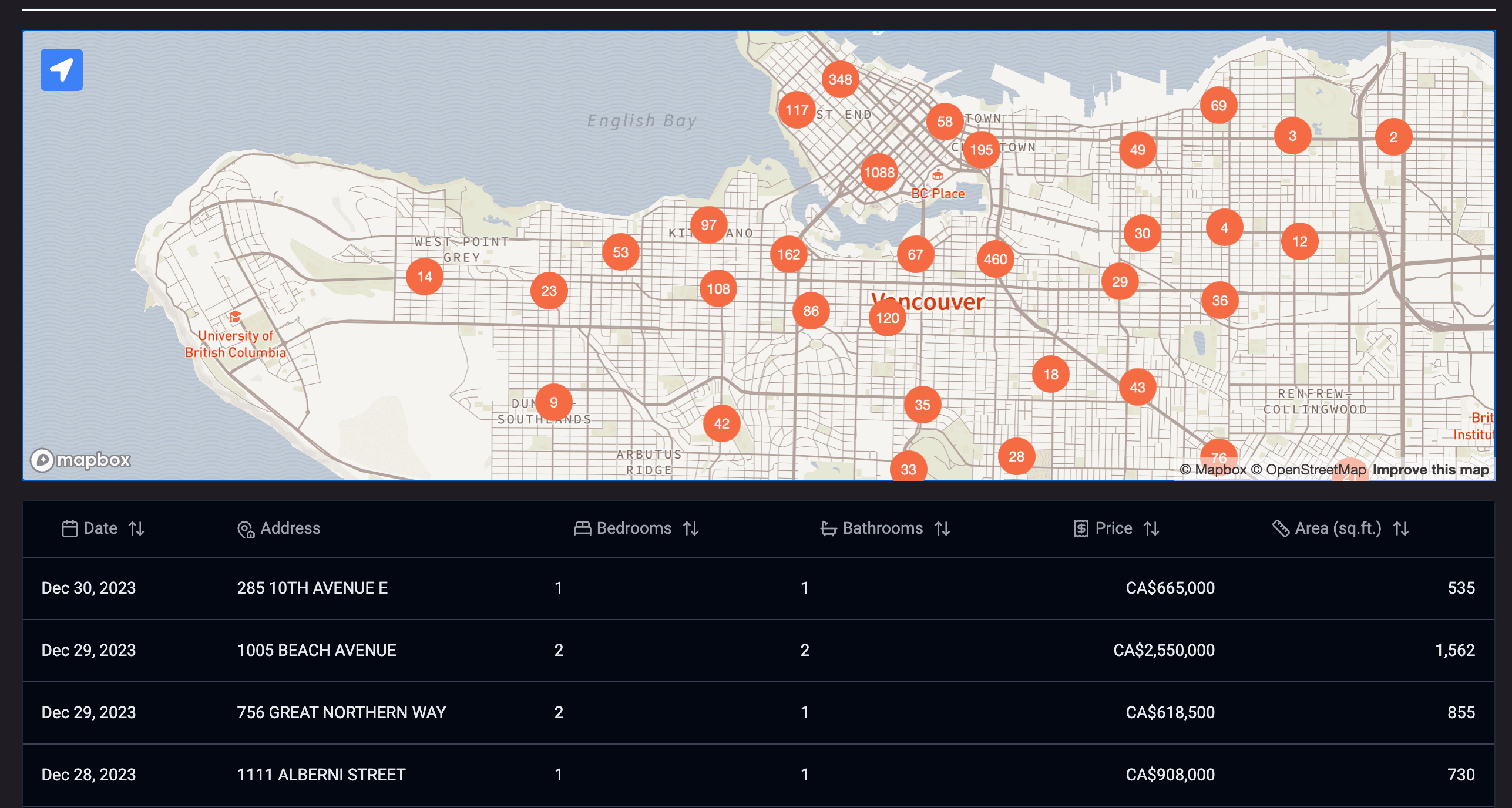The width and height of the screenshot is (1512, 808).
Task: Click the Bathrooms column header
Action: pyautogui.click(x=885, y=528)
